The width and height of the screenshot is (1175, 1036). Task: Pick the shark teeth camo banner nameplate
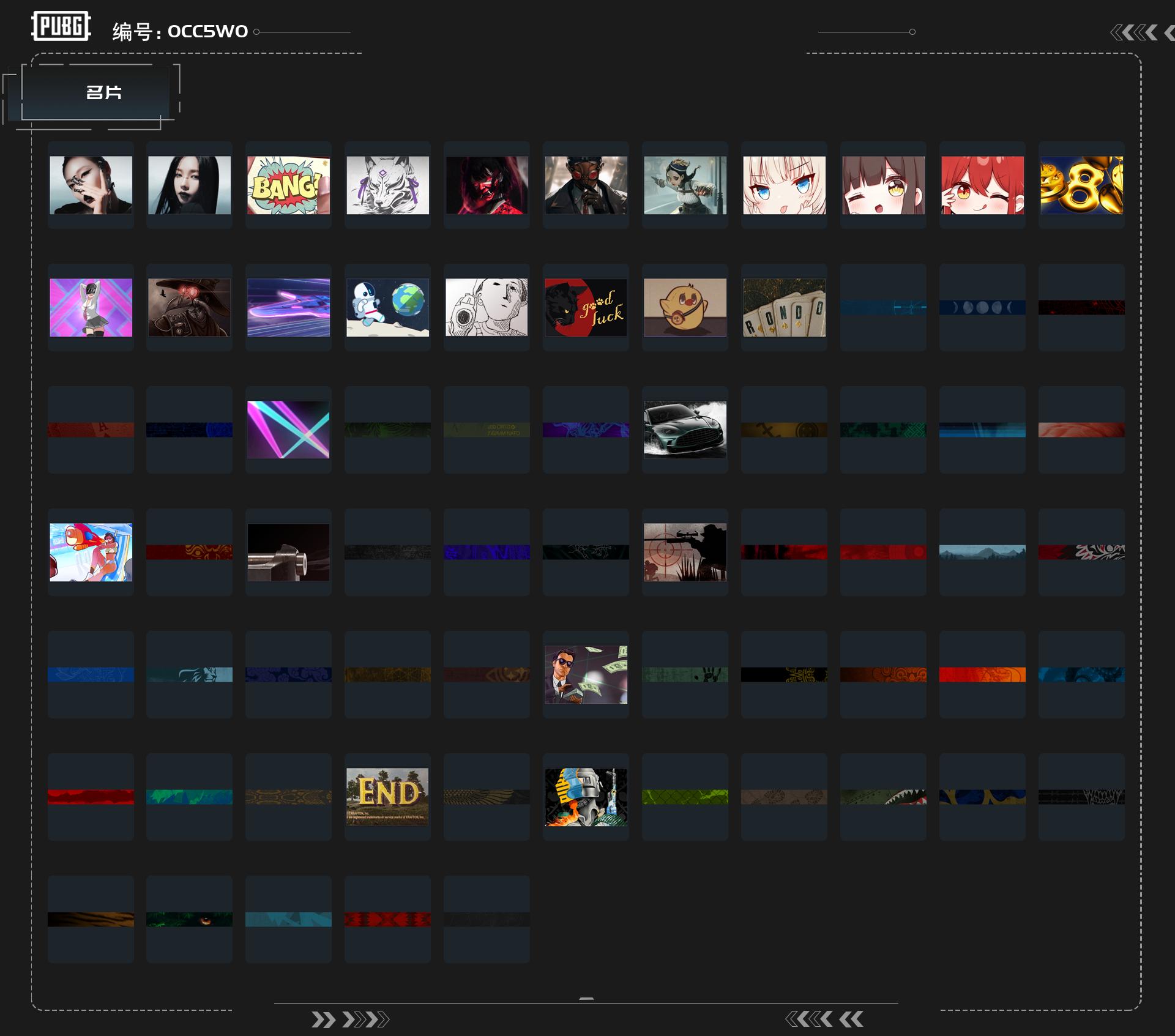883,797
